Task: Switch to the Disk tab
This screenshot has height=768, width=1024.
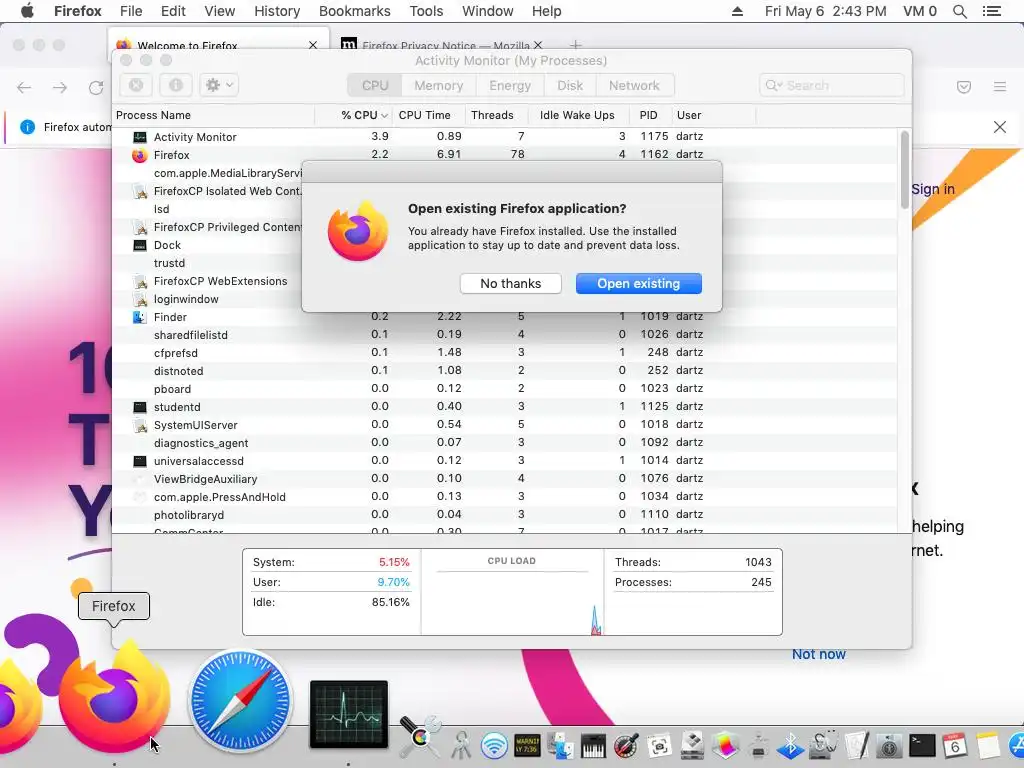Action: coord(569,86)
